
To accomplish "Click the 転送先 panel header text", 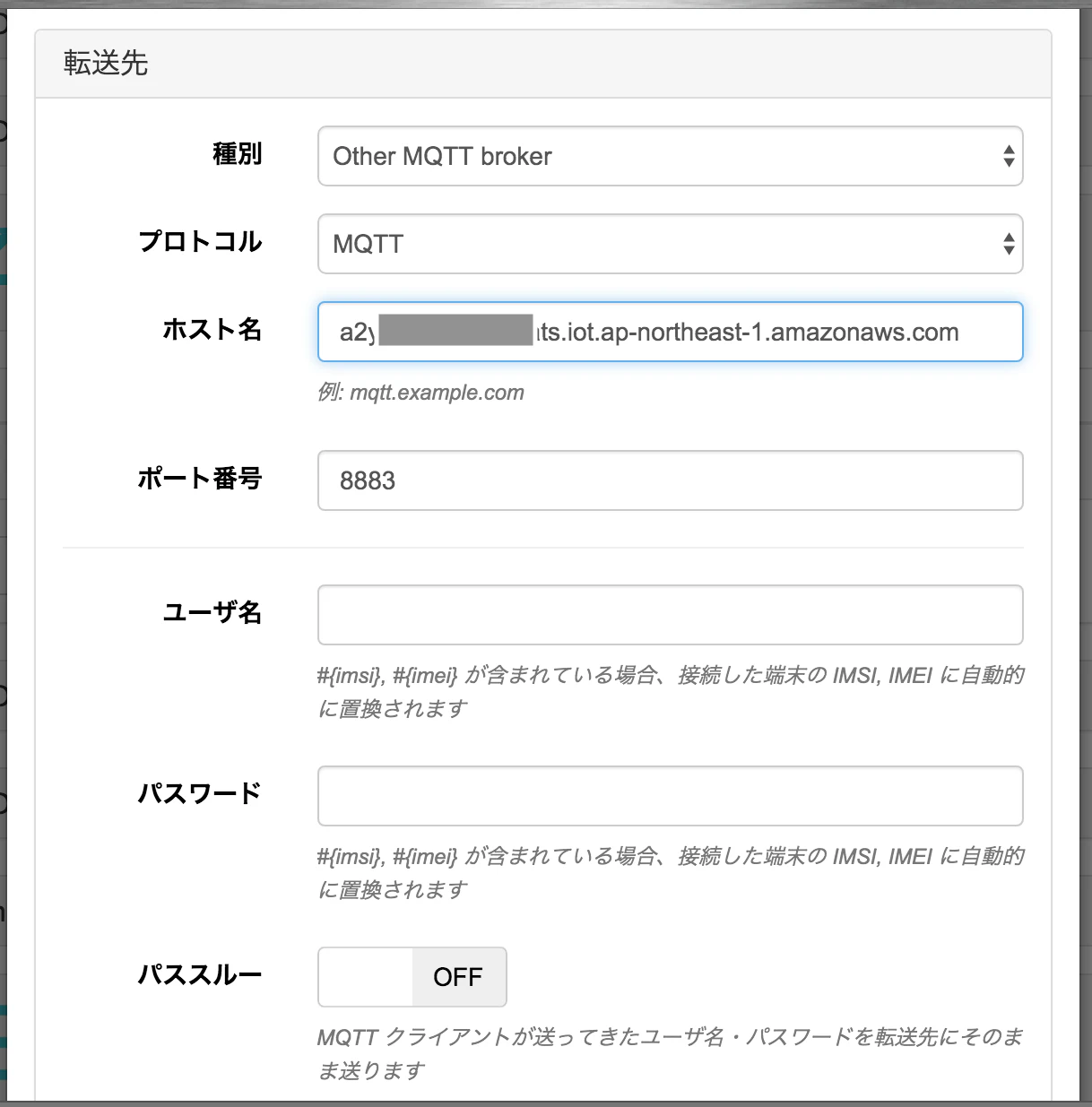I will (106, 63).
